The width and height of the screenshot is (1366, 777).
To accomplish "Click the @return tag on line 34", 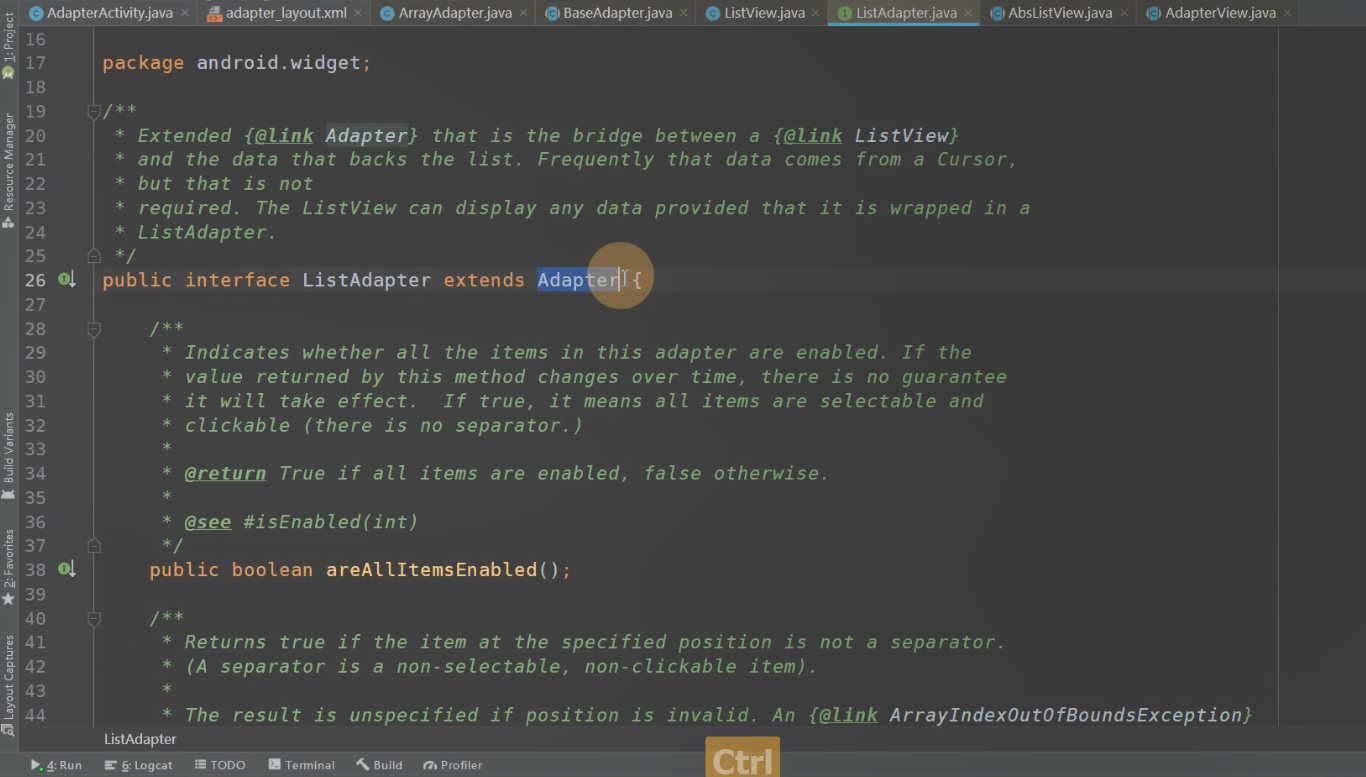I will coord(225,473).
